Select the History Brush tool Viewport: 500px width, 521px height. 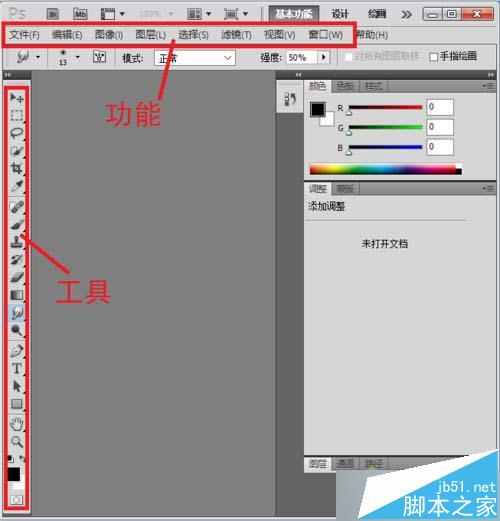point(17,259)
